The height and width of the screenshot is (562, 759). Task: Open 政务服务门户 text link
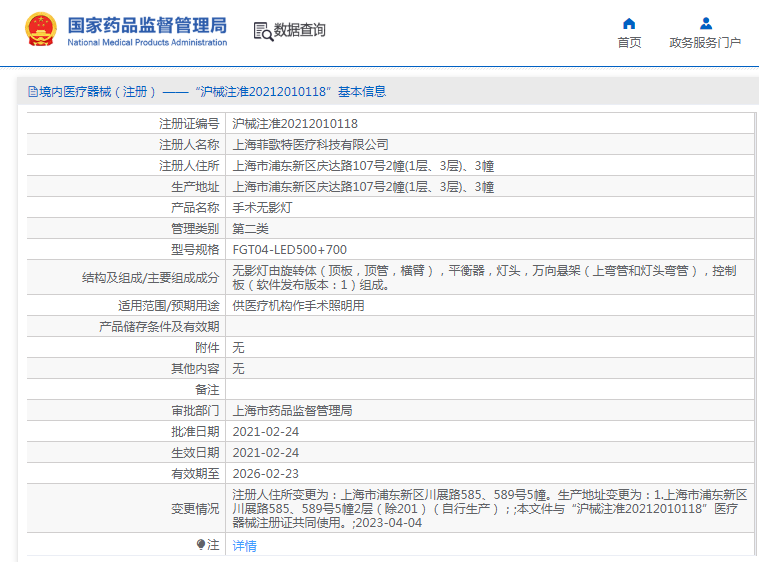click(705, 43)
